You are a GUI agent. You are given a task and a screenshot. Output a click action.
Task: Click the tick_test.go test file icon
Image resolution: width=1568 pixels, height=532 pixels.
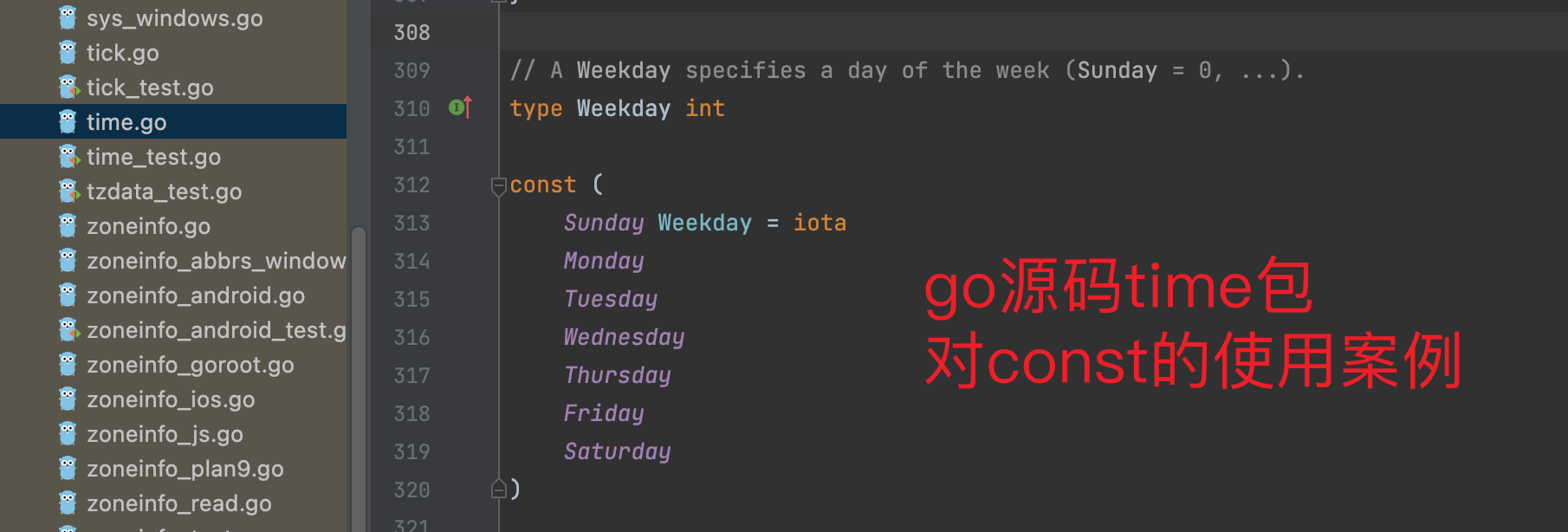pos(68,88)
